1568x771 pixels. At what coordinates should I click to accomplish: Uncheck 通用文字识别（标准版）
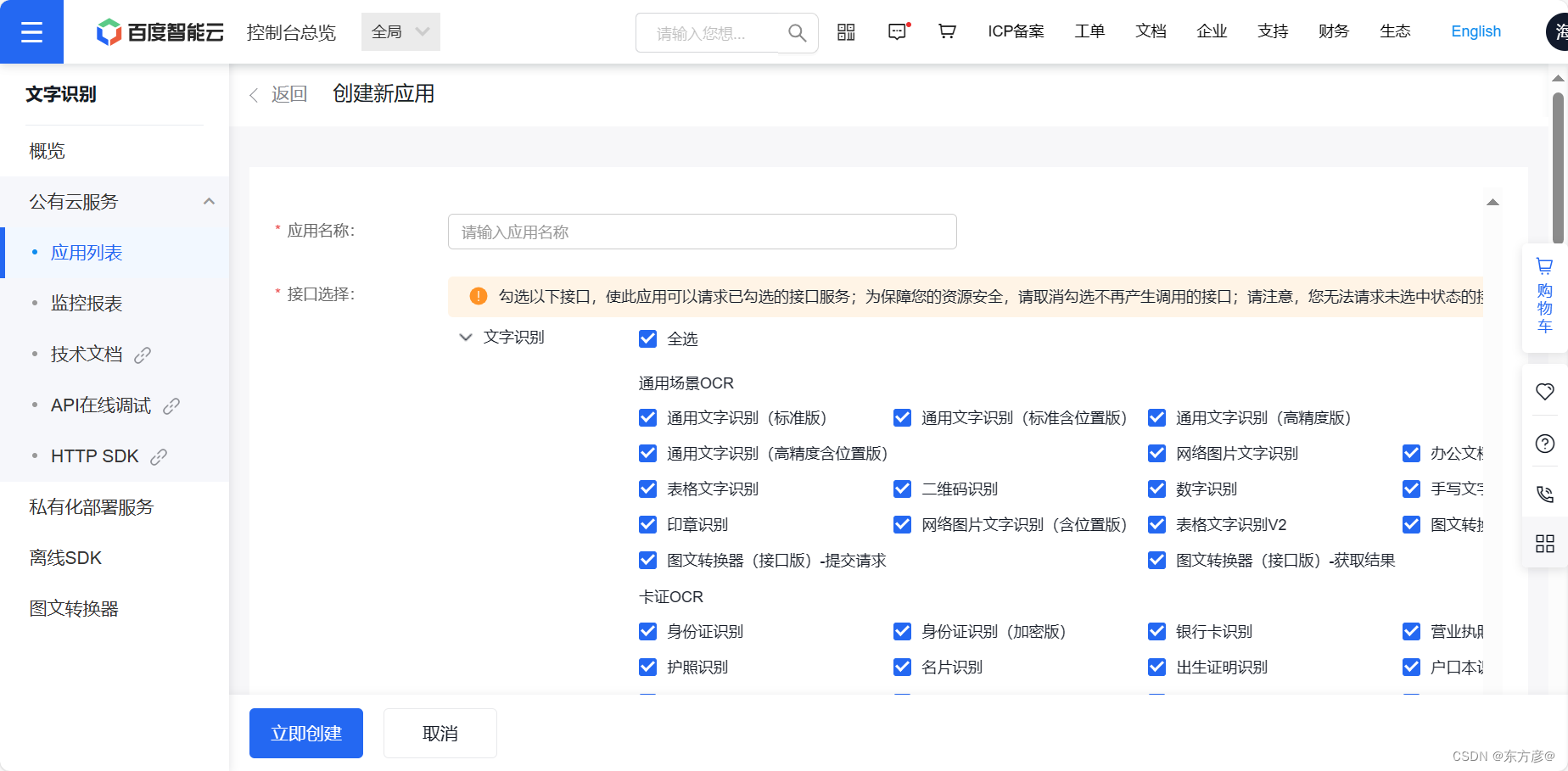tap(647, 417)
